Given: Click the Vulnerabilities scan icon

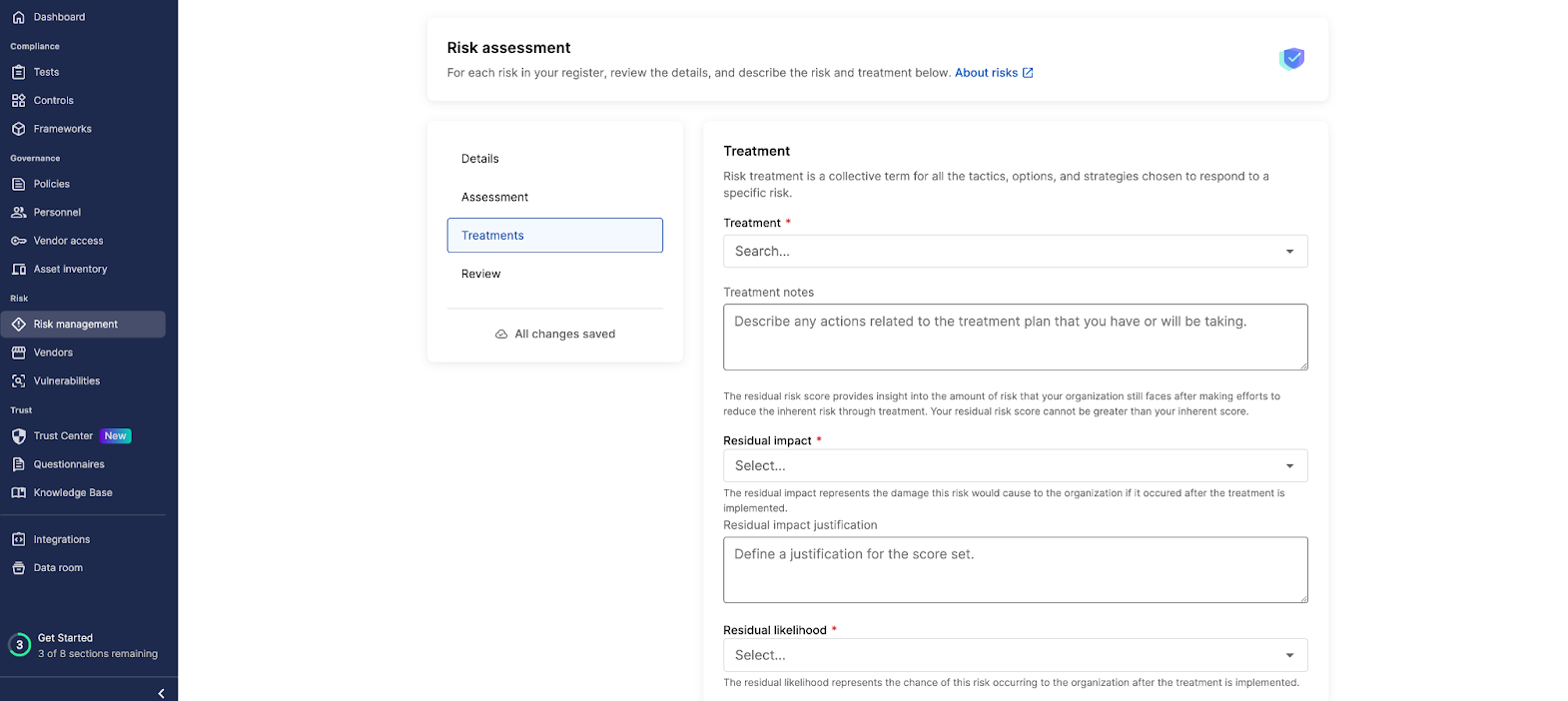Looking at the screenshot, I should click(18, 380).
